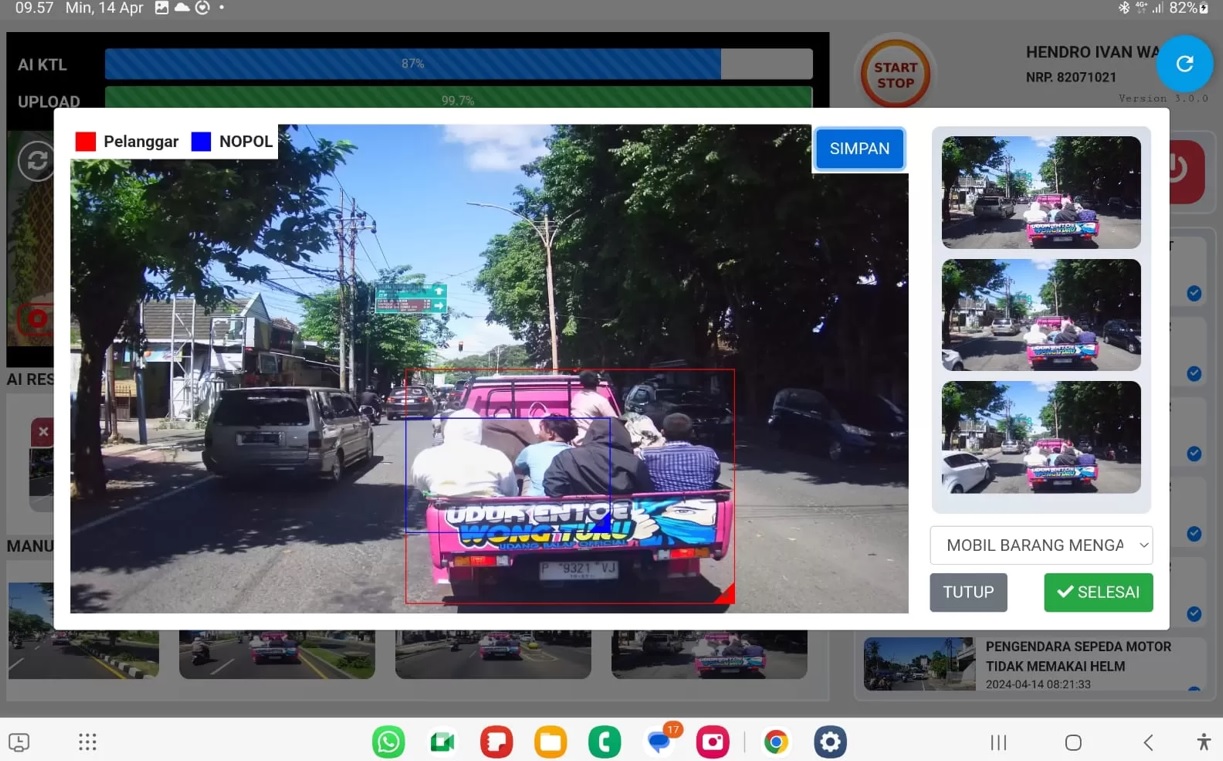Tap the Home navigation button
The width and height of the screenshot is (1223, 761).
point(1073,742)
